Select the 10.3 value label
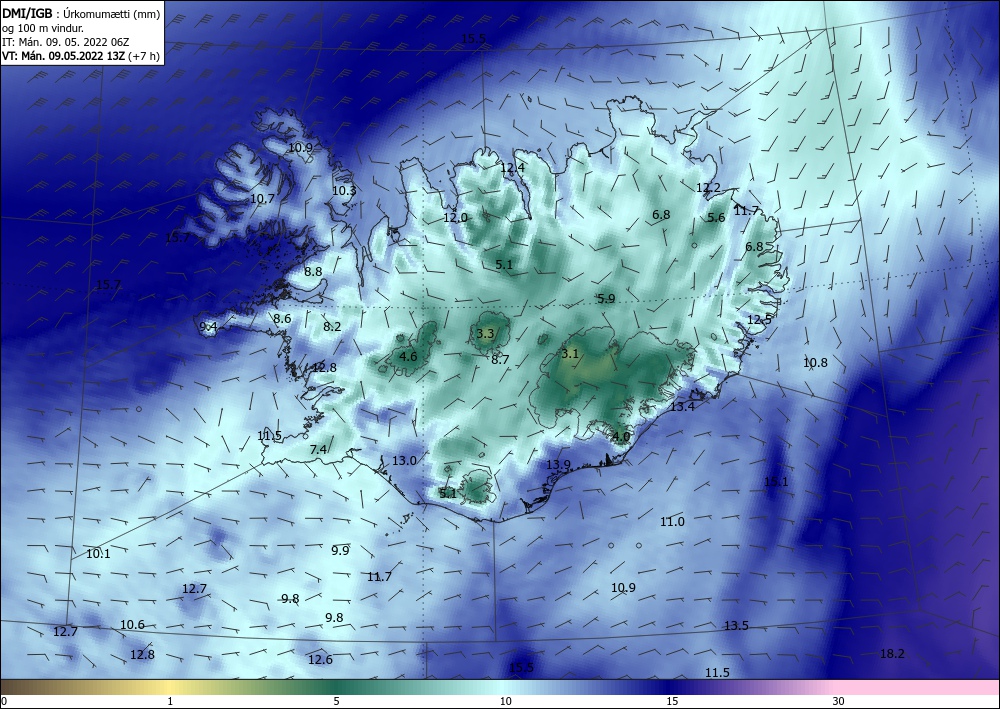 click(x=344, y=190)
